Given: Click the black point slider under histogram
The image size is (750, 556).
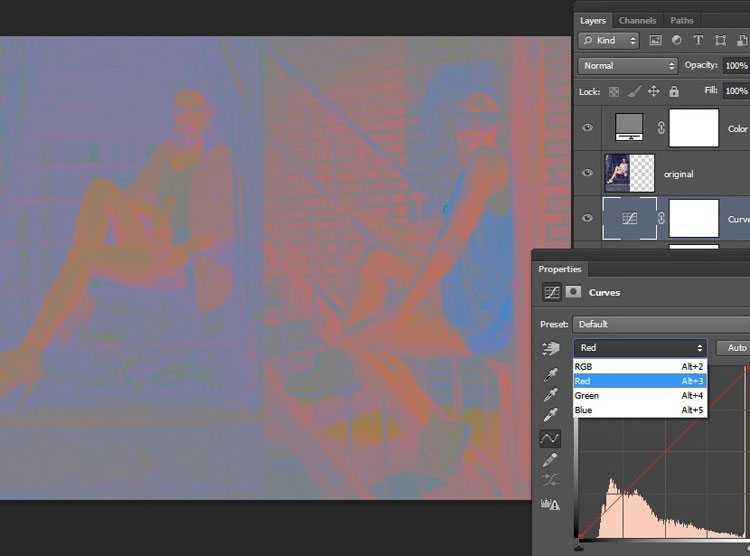Looking at the screenshot, I should 580,545.
